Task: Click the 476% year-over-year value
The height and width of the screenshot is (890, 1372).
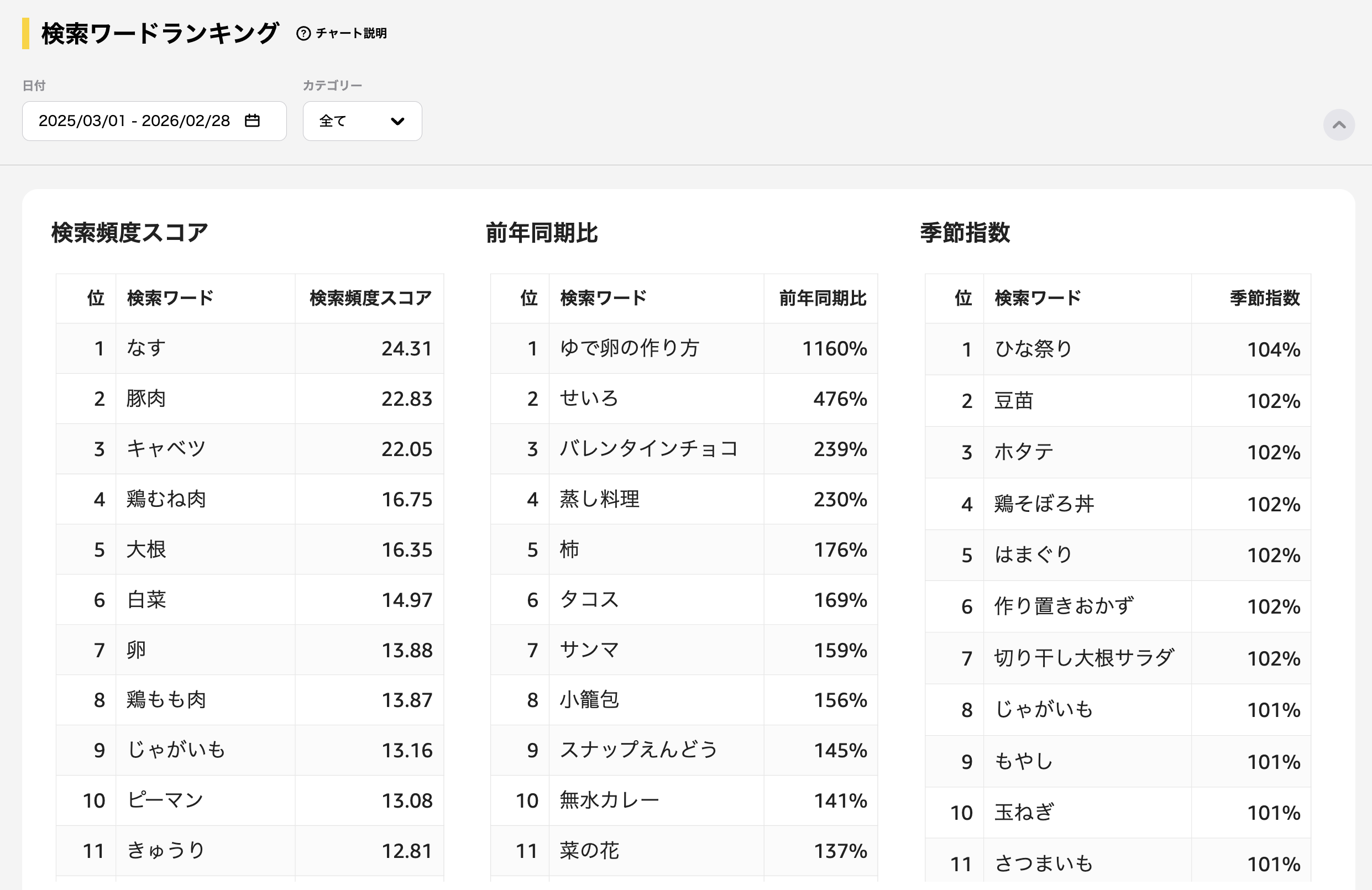Action: coord(840,399)
